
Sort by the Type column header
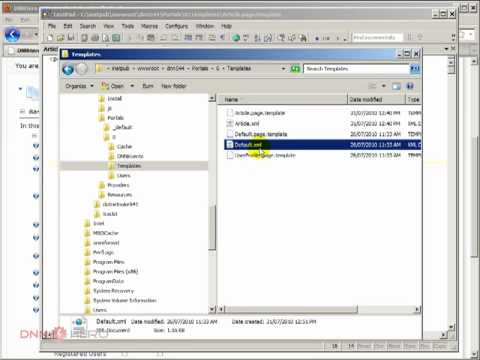coord(413,99)
